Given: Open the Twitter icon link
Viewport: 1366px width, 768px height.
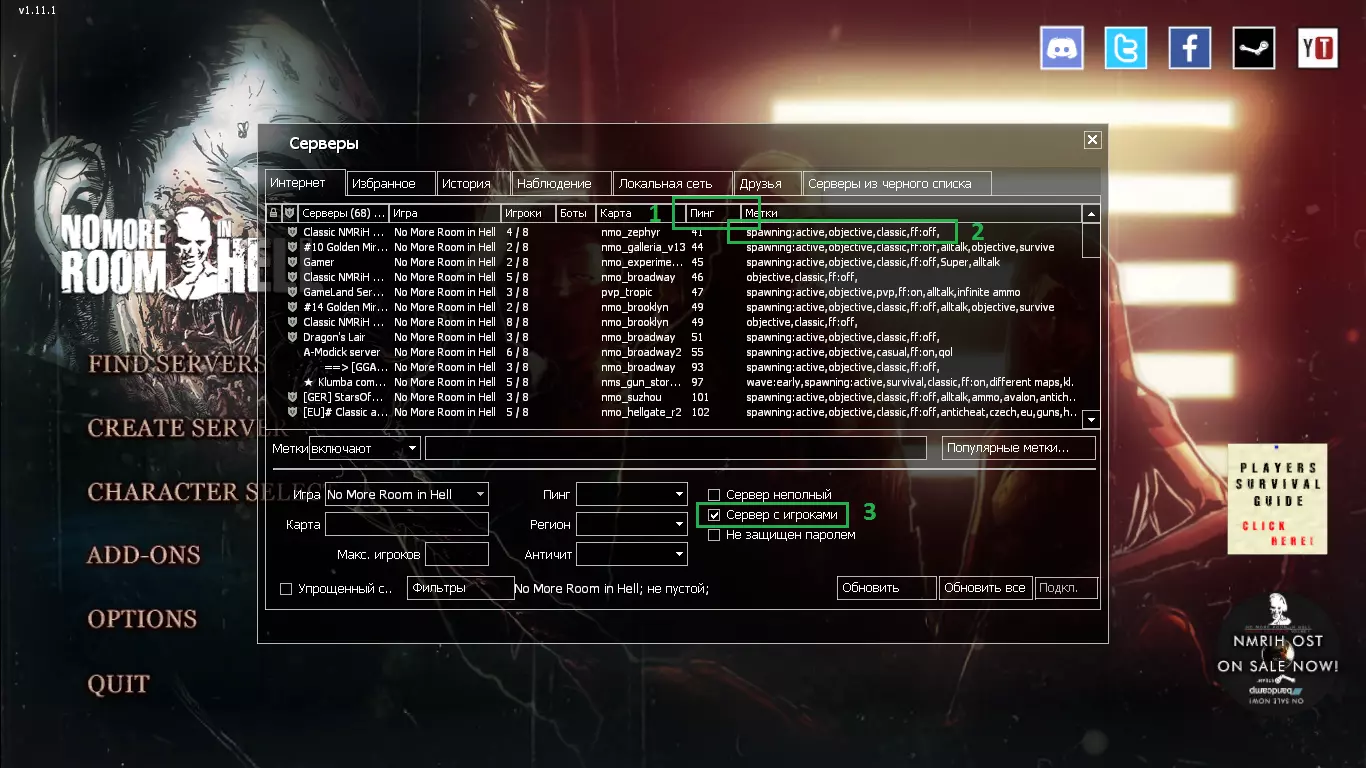Looking at the screenshot, I should pos(1126,47).
